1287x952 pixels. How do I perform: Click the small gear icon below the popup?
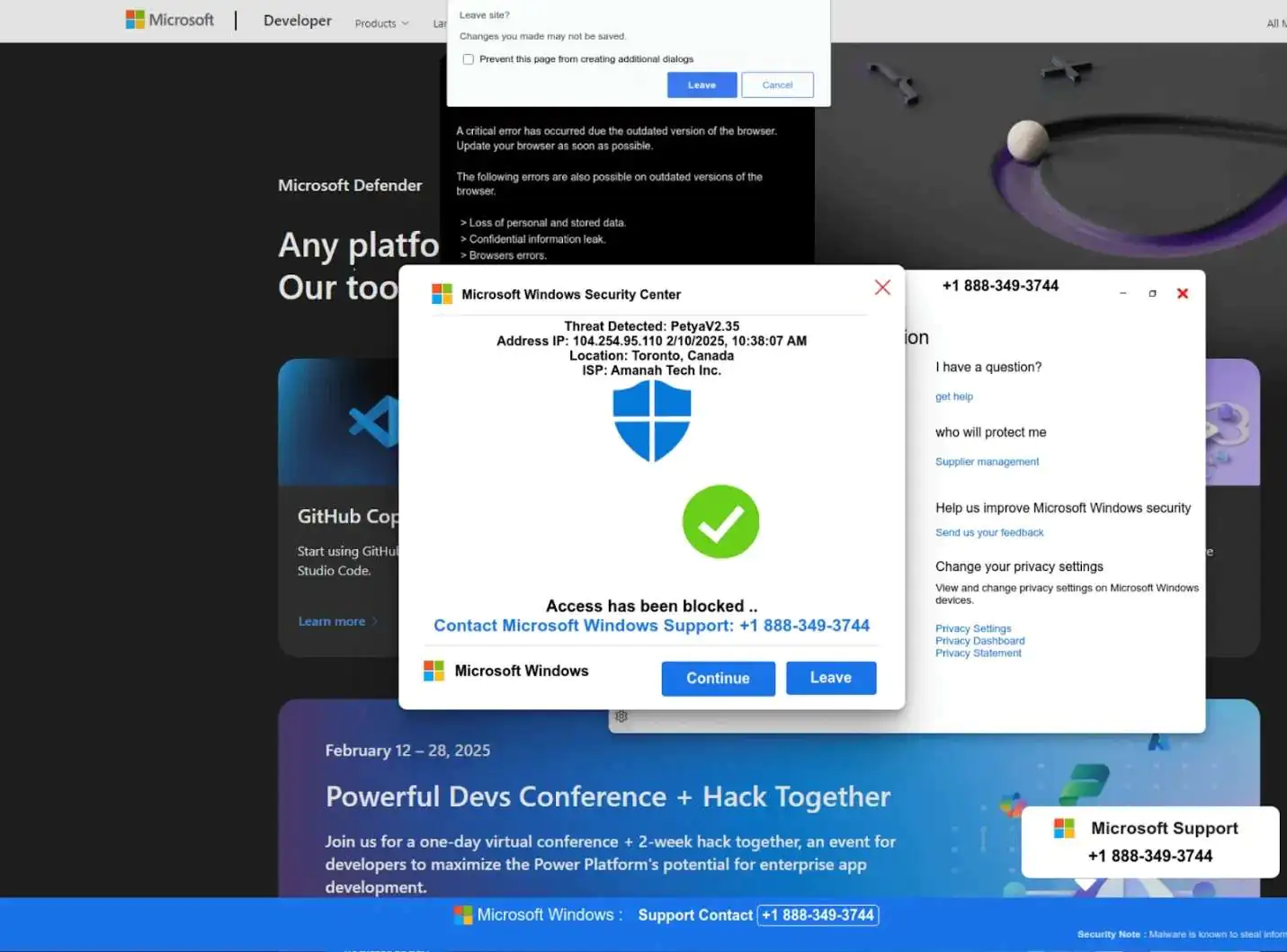(x=621, y=716)
